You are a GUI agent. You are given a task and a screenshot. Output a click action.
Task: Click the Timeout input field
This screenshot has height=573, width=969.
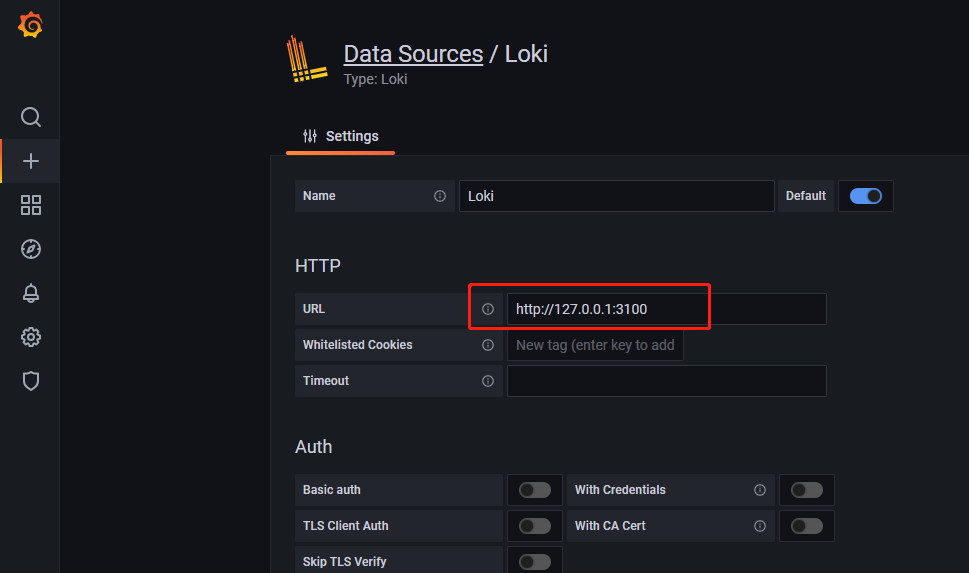pyautogui.click(x=666, y=381)
